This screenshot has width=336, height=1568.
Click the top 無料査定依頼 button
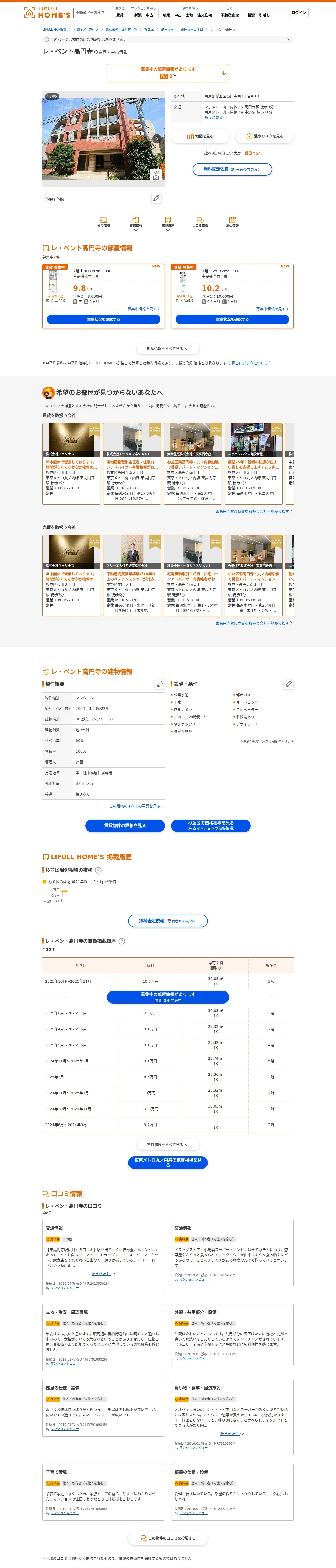click(232, 169)
